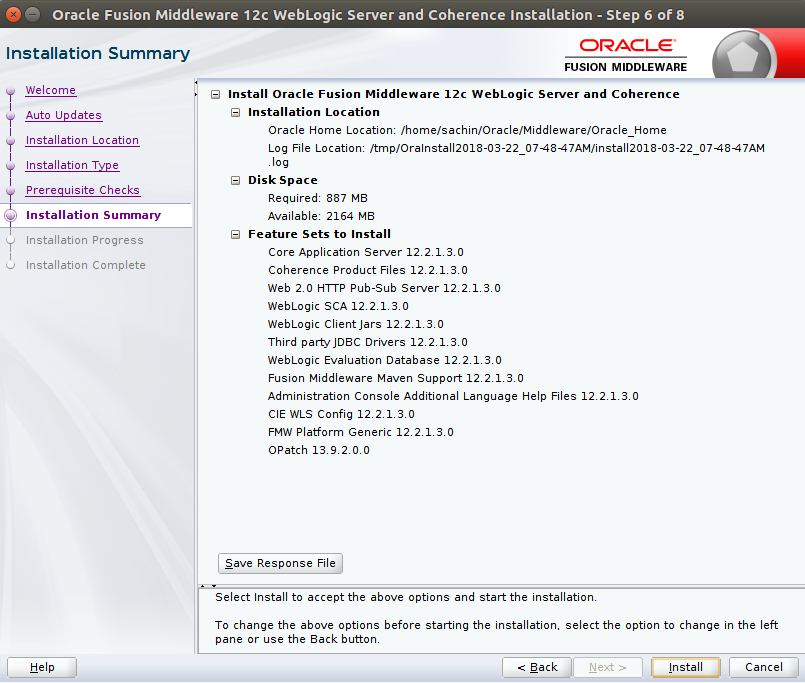Collapse the Disk Space tree section
This screenshot has width=805, height=683.
(x=235, y=180)
